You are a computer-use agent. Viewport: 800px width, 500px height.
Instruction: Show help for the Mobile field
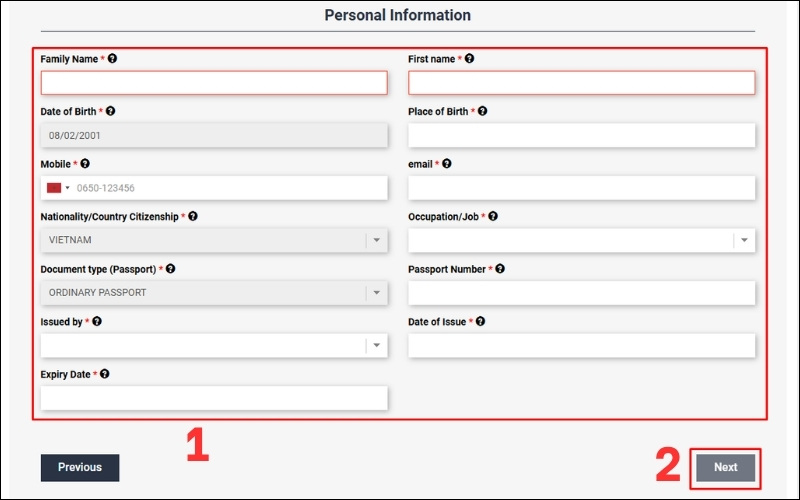pos(85,164)
